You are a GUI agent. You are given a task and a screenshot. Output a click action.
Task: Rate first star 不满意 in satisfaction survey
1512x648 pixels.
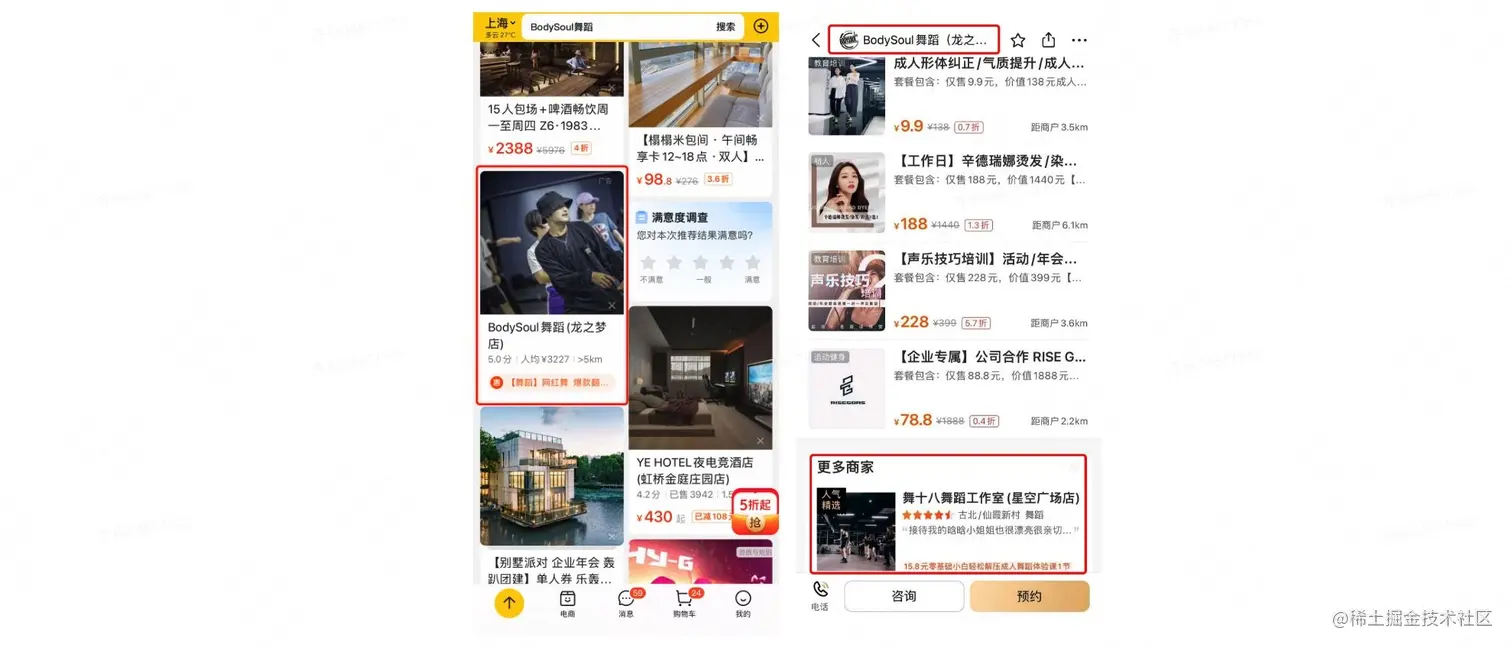pyautogui.click(x=648, y=263)
